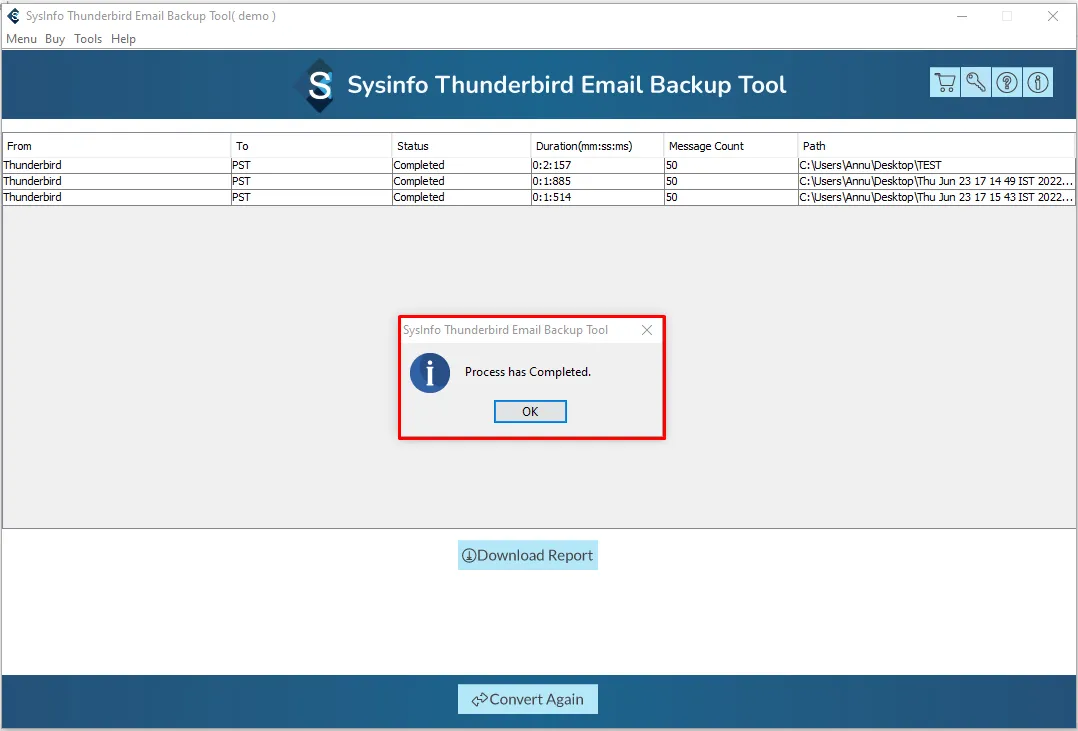The height and width of the screenshot is (731, 1078).
Task: Click the SysInfo logo in the banner
Action: (x=320, y=85)
